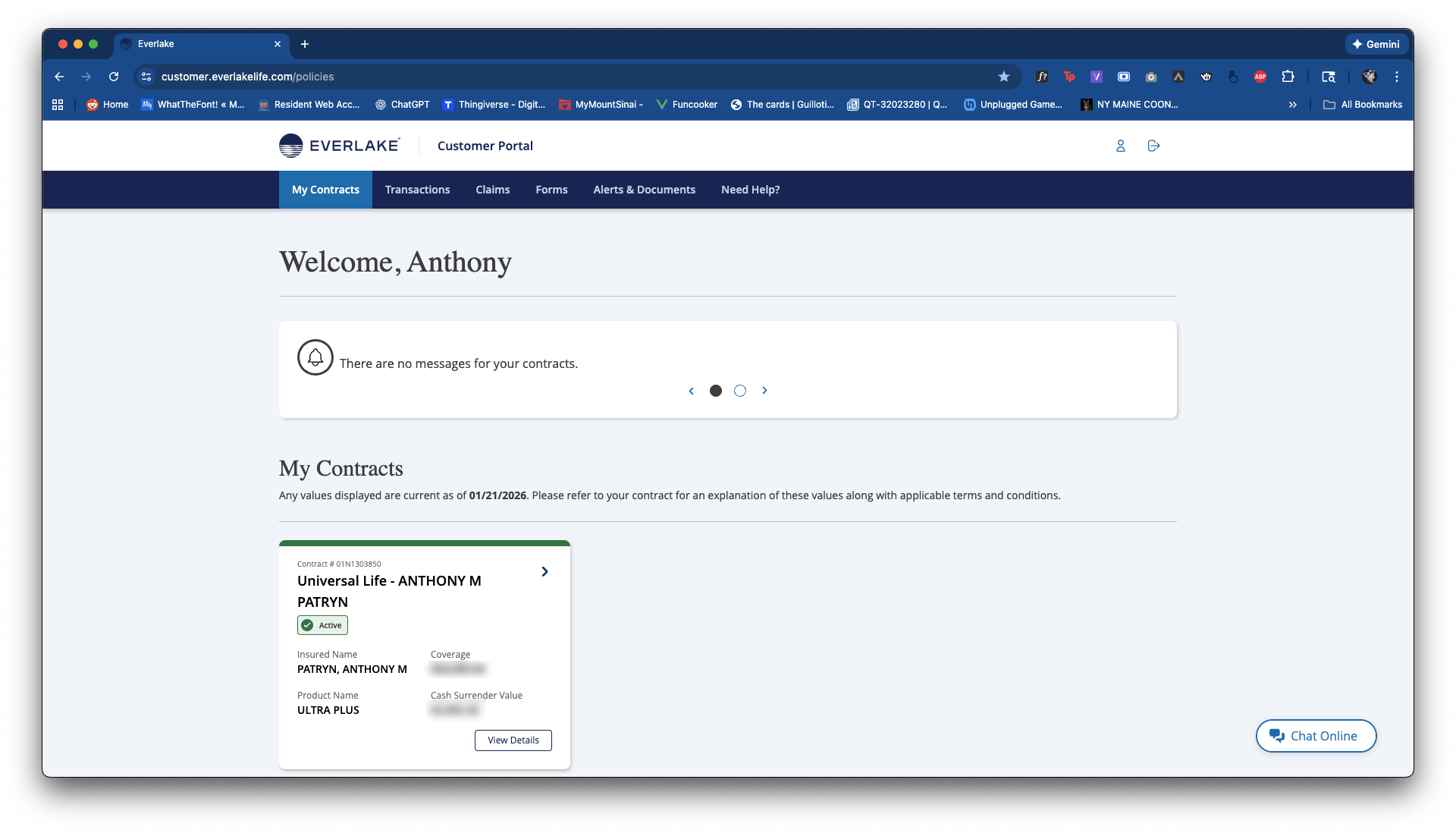Open the Transactions tab
The width and height of the screenshot is (1456, 833).
pos(417,190)
